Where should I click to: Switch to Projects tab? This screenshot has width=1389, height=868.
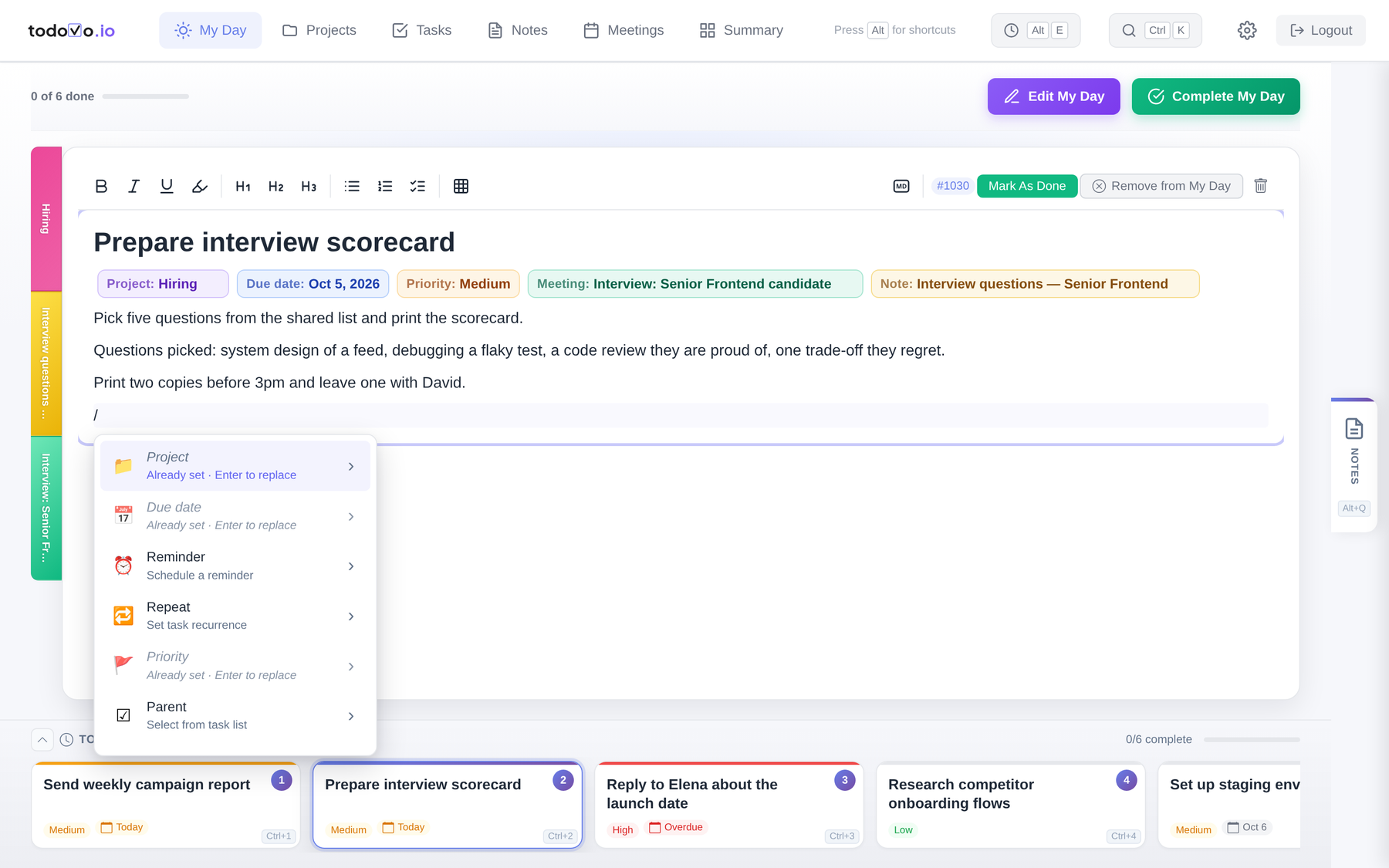tap(319, 30)
